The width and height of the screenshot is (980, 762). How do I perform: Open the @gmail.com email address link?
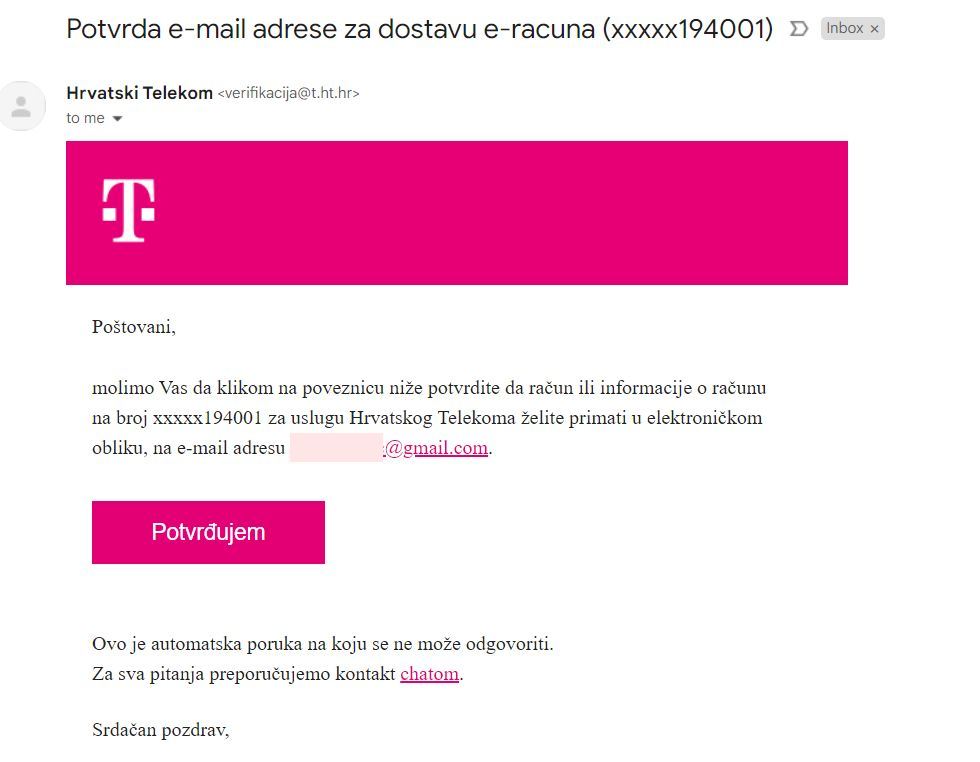coord(436,448)
